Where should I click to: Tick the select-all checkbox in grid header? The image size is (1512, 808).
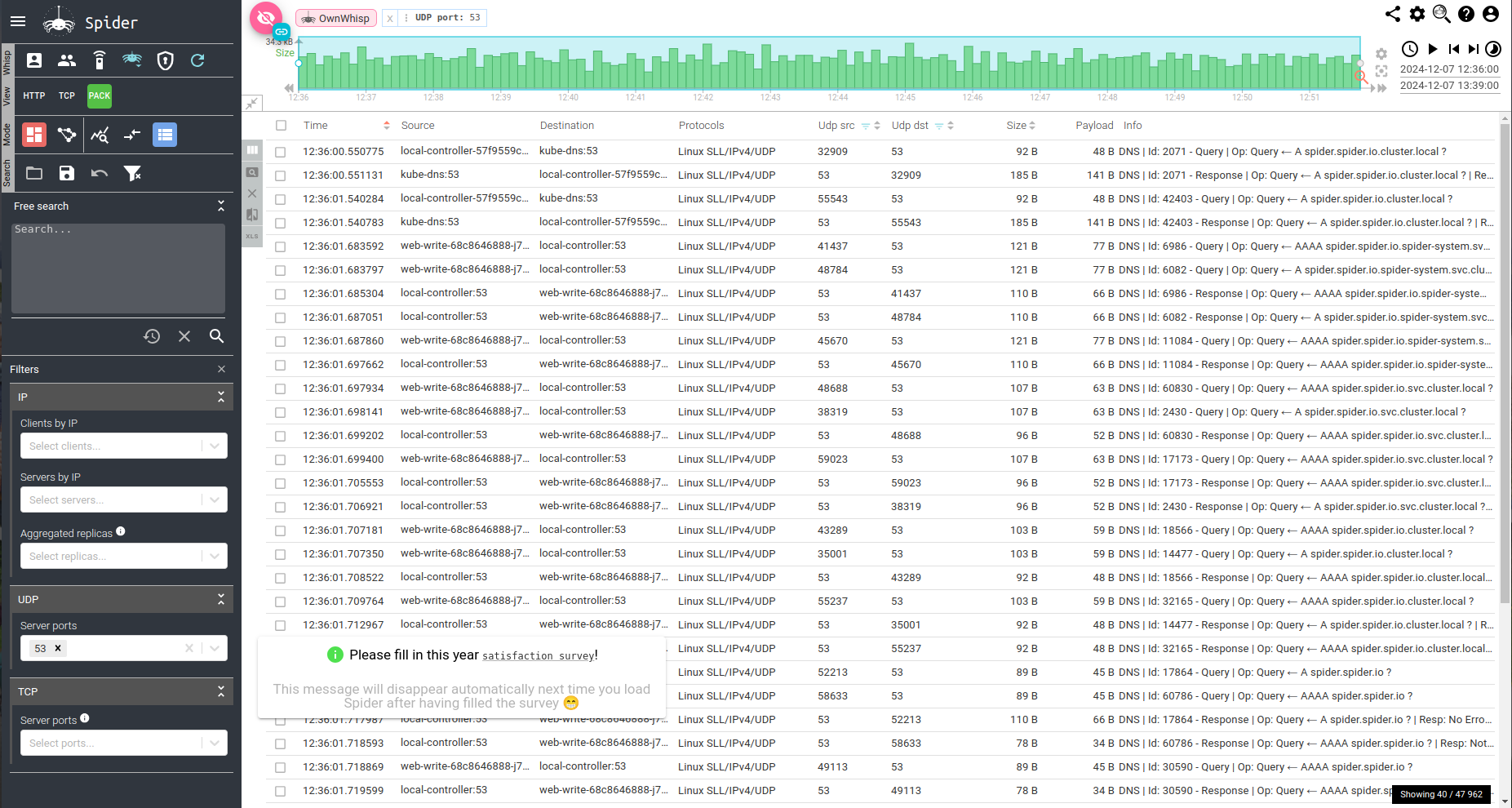pyautogui.click(x=282, y=126)
